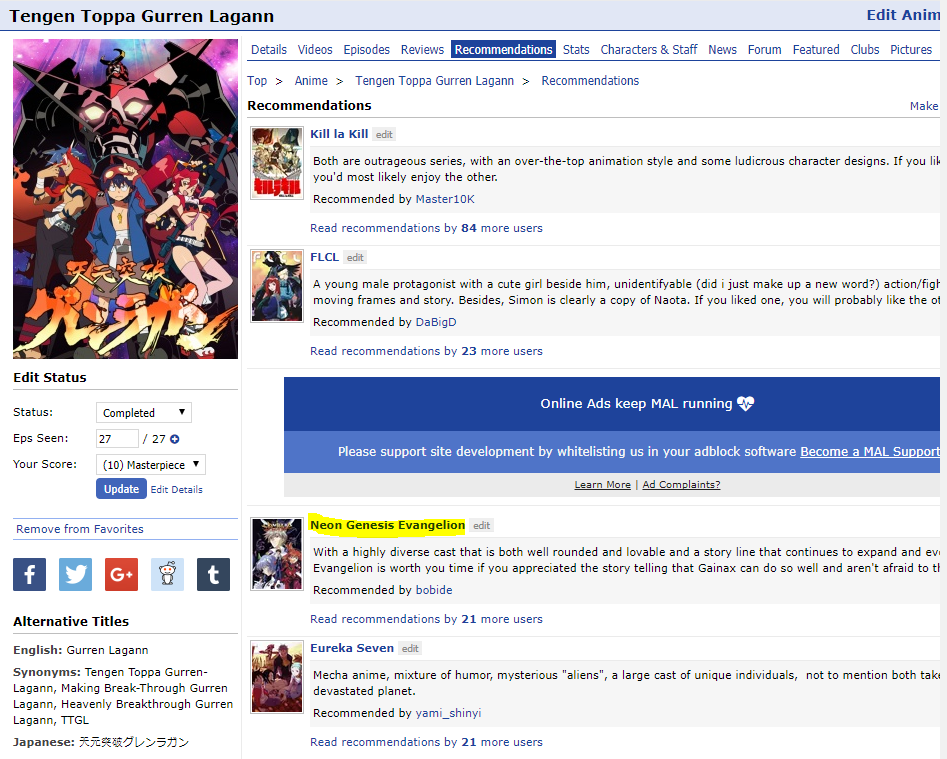
Task: Click the Twitter share icon
Action: 75,574
